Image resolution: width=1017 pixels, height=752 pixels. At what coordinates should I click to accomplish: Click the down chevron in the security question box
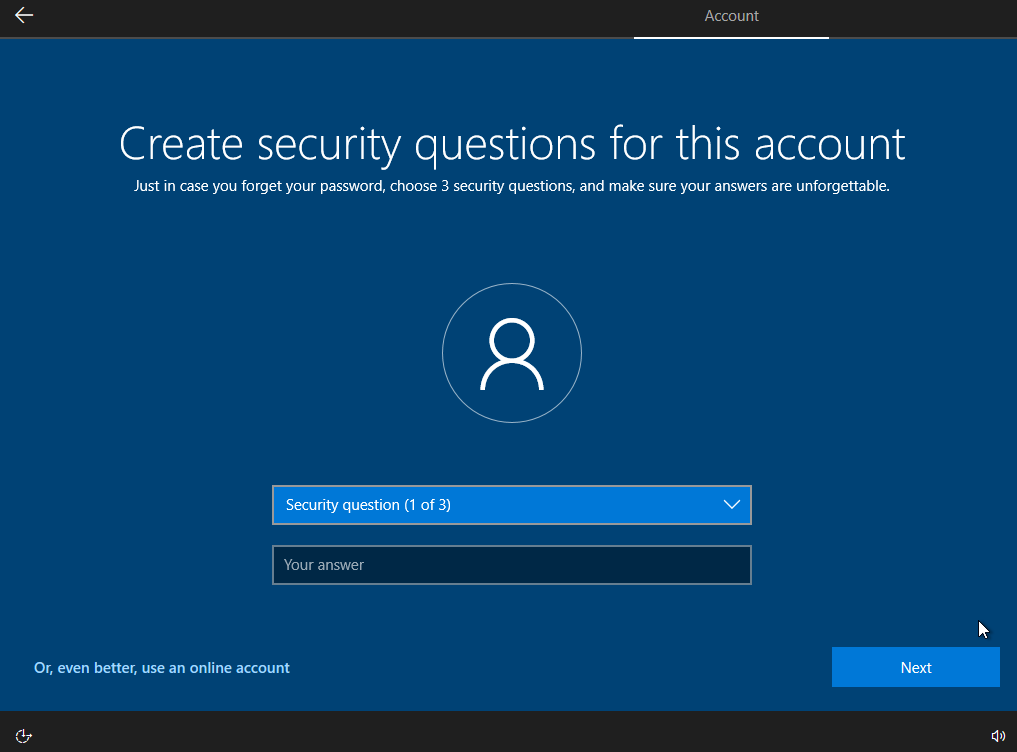point(732,505)
